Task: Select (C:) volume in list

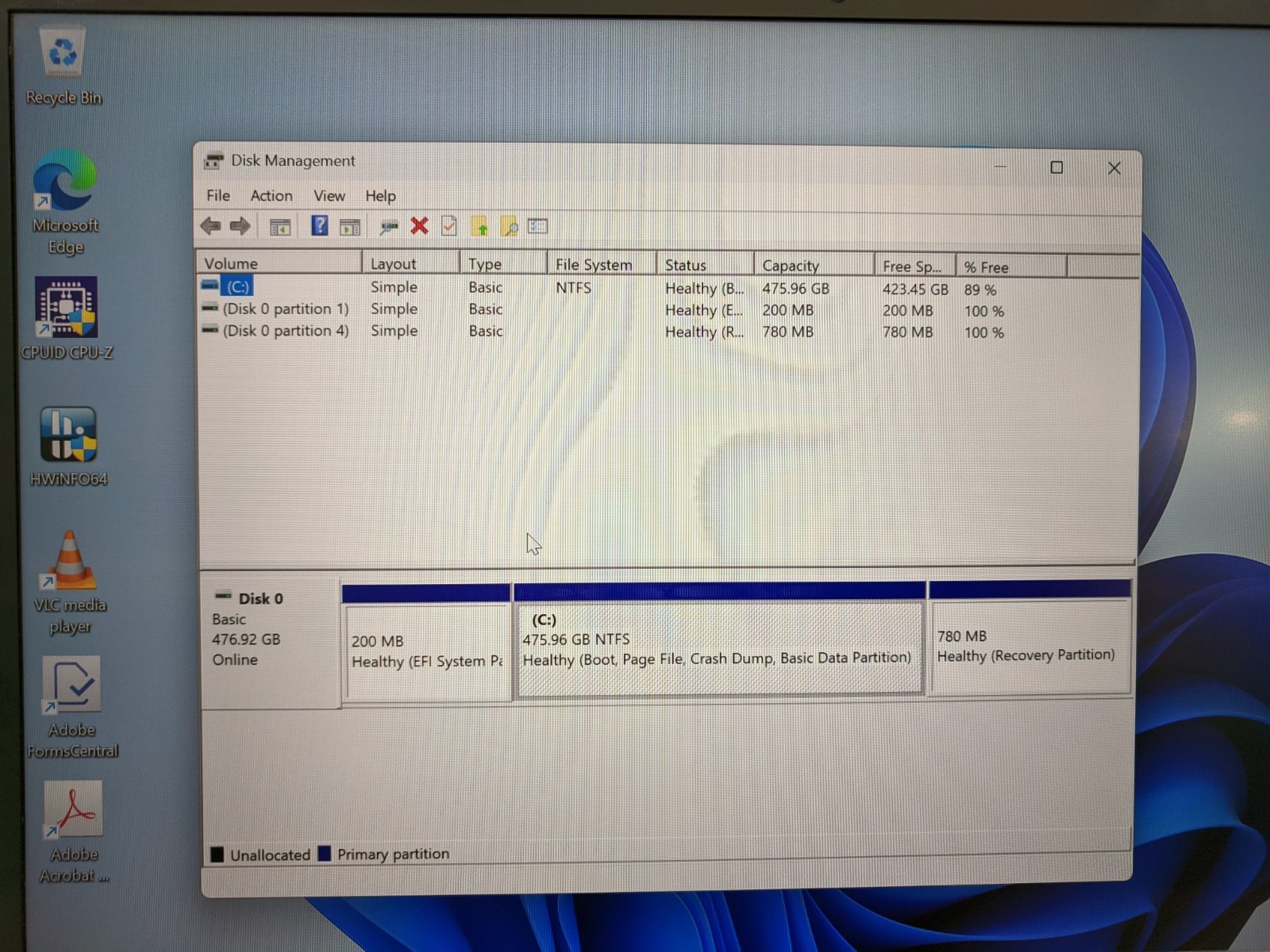Action: pyautogui.click(x=237, y=286)
